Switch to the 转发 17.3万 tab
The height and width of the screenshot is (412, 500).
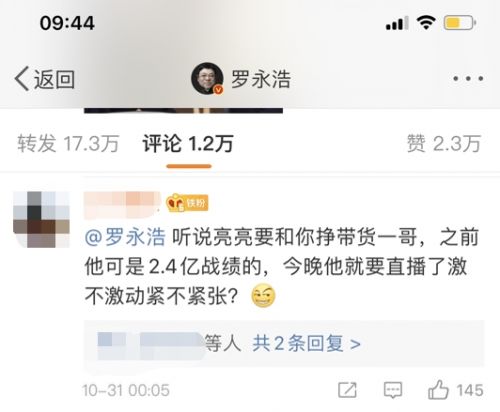click(68, 144)
